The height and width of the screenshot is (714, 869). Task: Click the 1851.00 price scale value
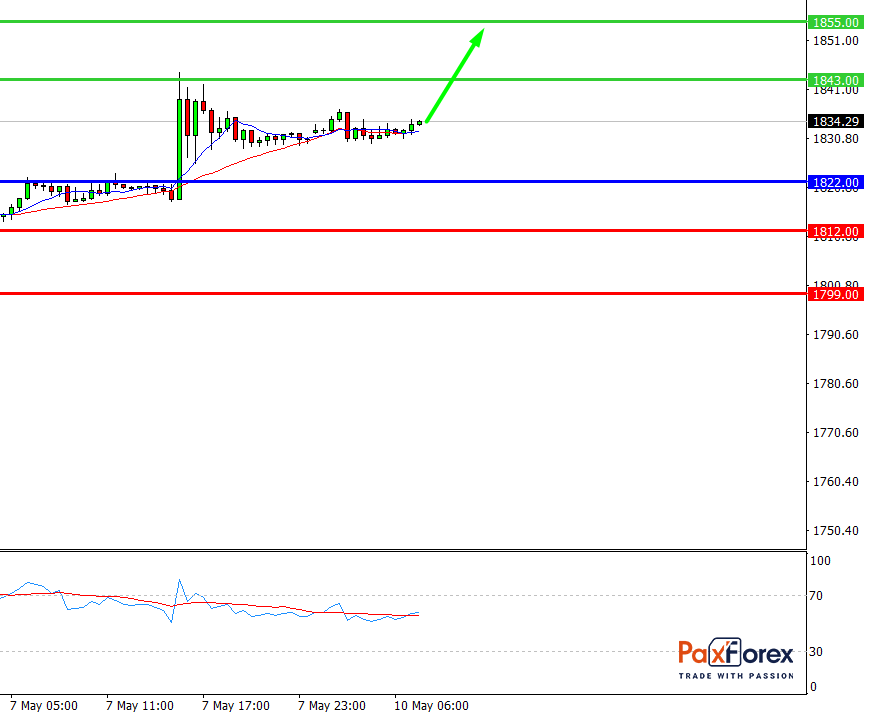pyautogui.click(x=836, y=40)
